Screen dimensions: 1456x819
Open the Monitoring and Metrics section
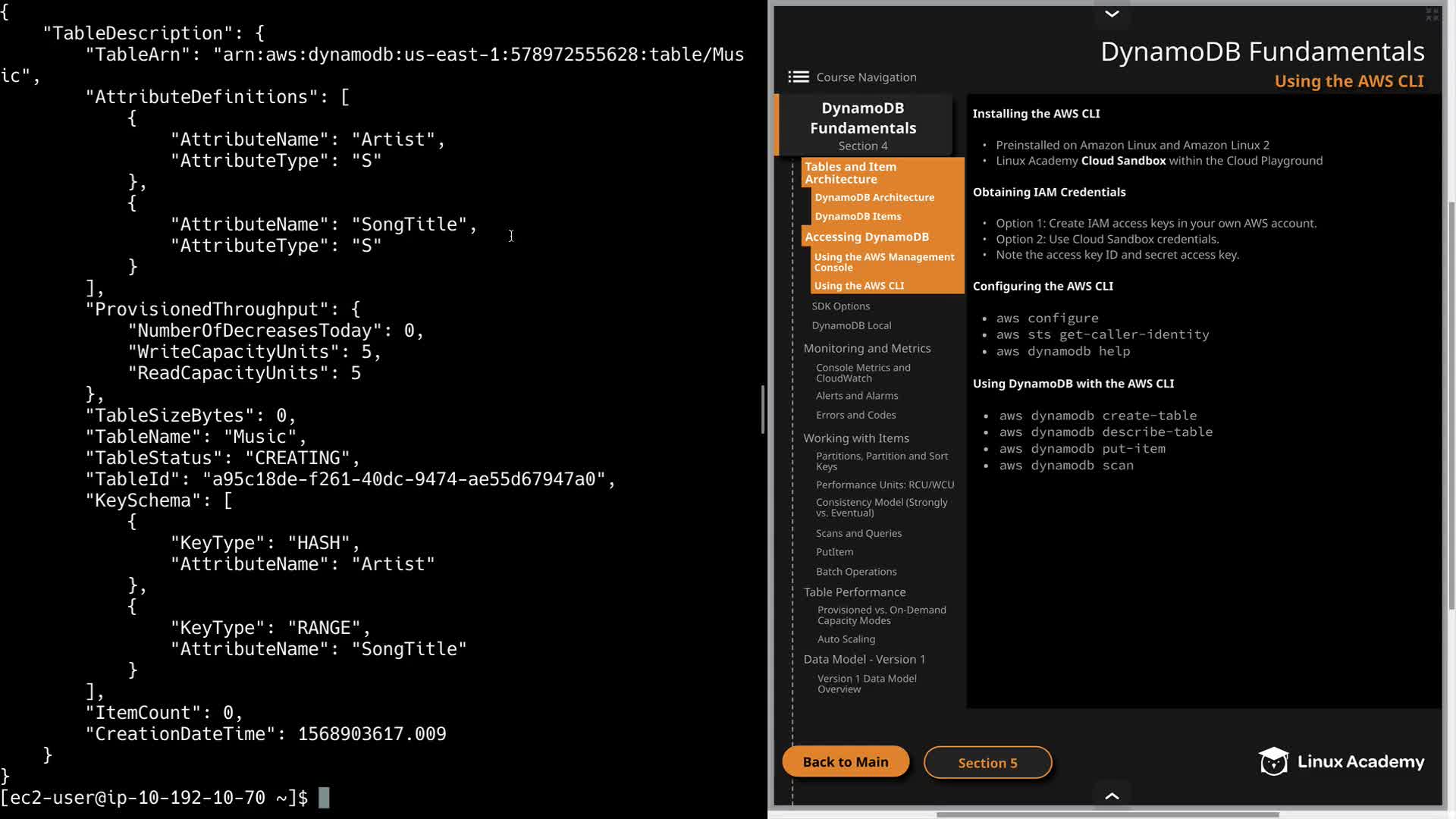[867, 348]
